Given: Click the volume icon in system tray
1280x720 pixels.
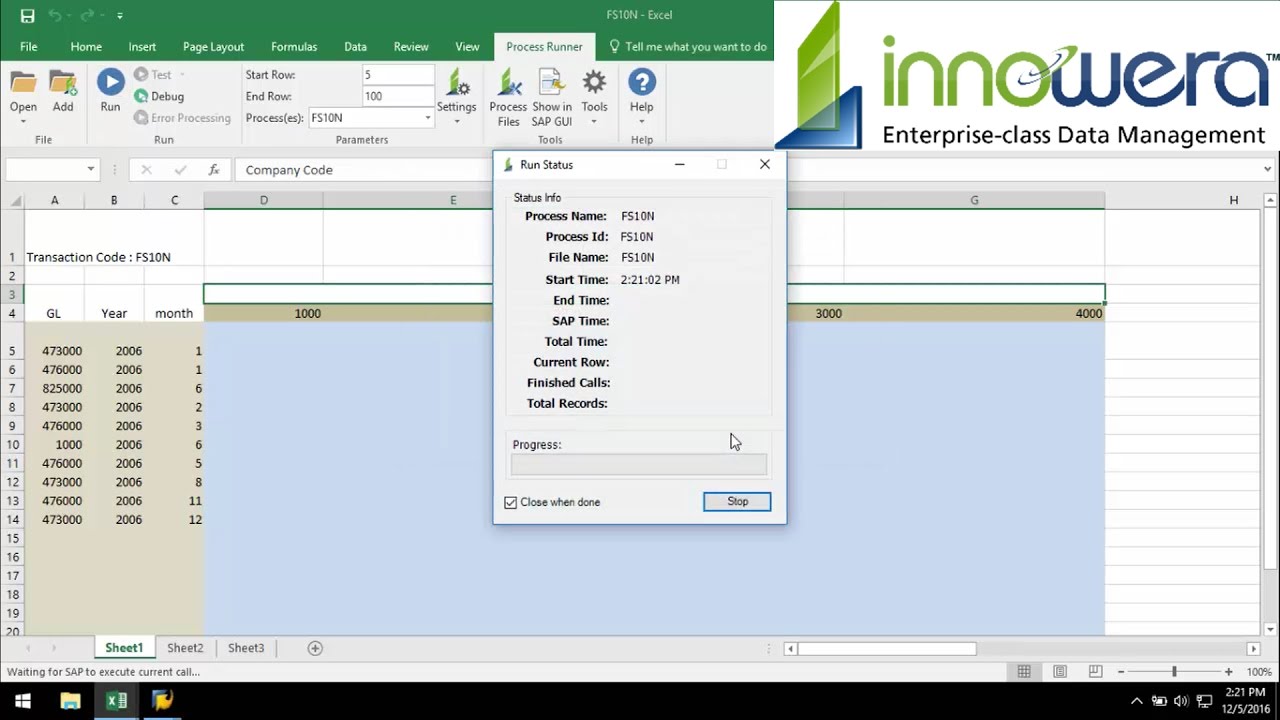Looking at the screenshot, I should [x=1181, y=701].
